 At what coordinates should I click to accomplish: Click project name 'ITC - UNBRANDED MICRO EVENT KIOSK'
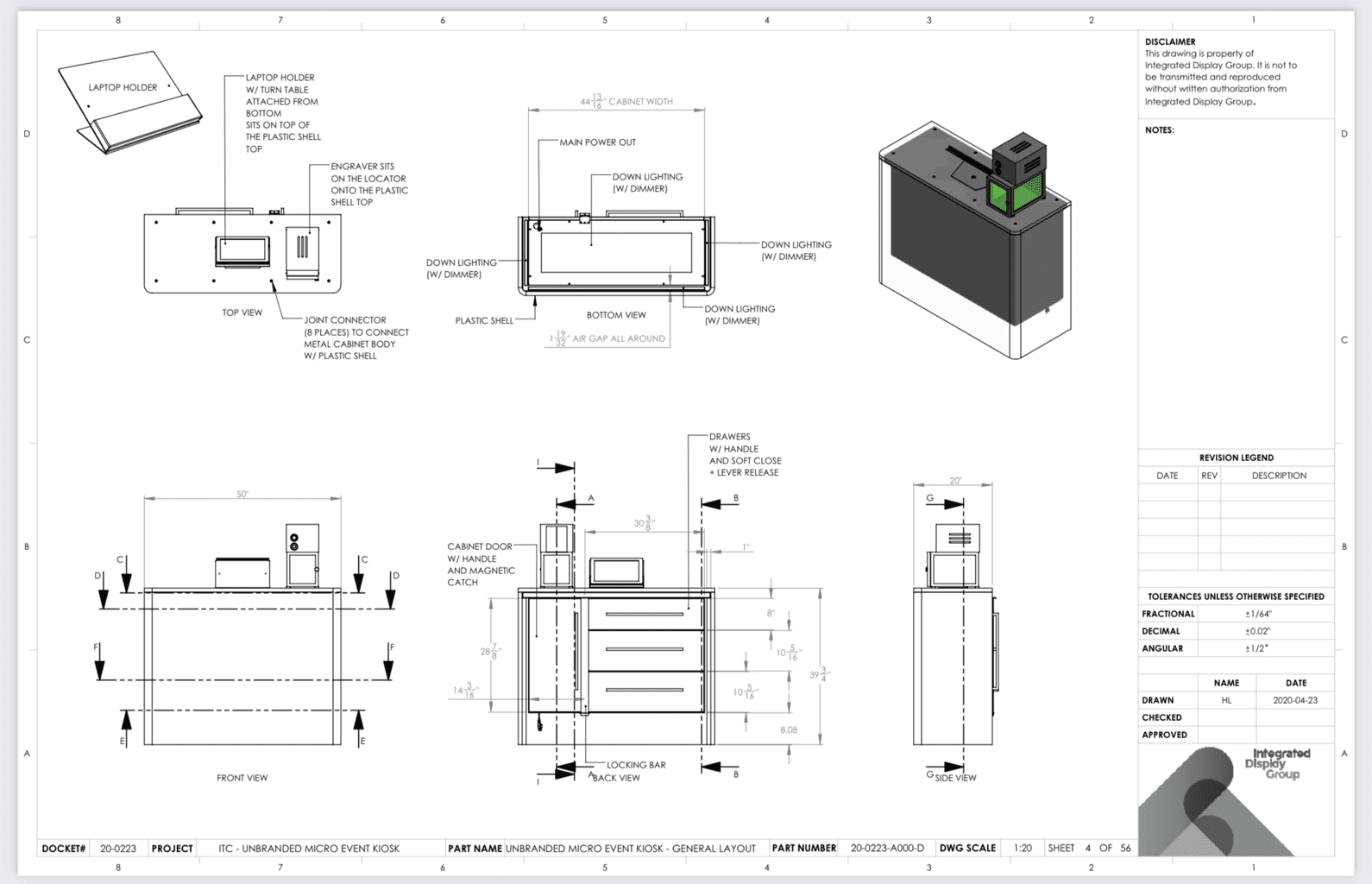[309, 849]
